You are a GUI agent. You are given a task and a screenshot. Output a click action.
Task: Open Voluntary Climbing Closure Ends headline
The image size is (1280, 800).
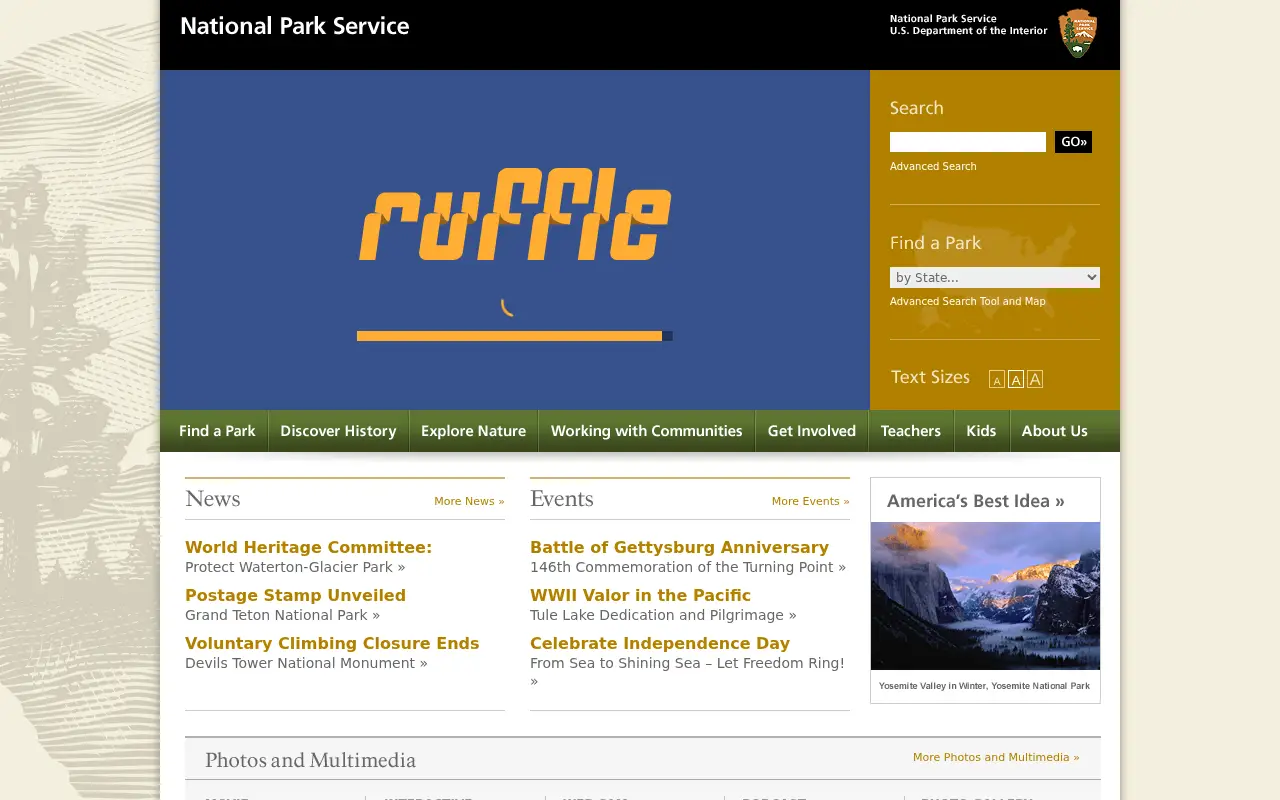click(332, 643)
